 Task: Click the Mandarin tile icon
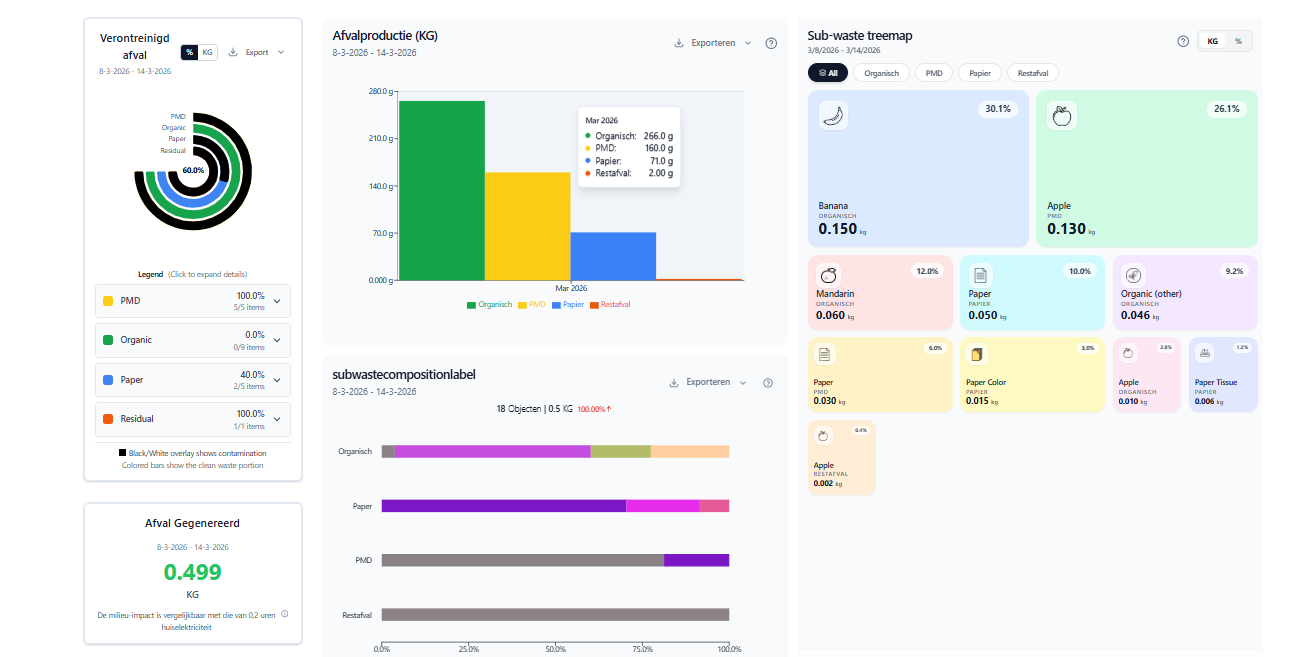point(828,275)
